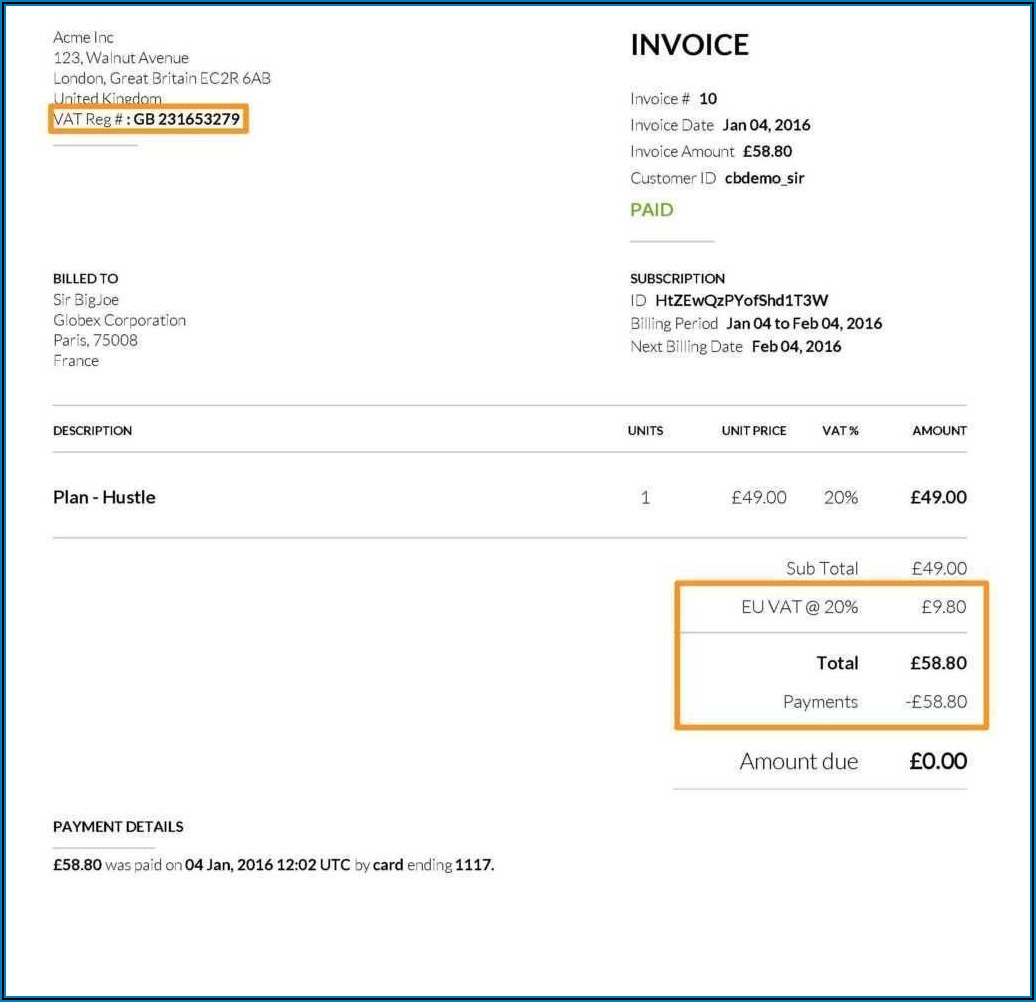Screen dimensions: 1036x1002
Task: Click the AMOUNT column header
Action: 939,431
